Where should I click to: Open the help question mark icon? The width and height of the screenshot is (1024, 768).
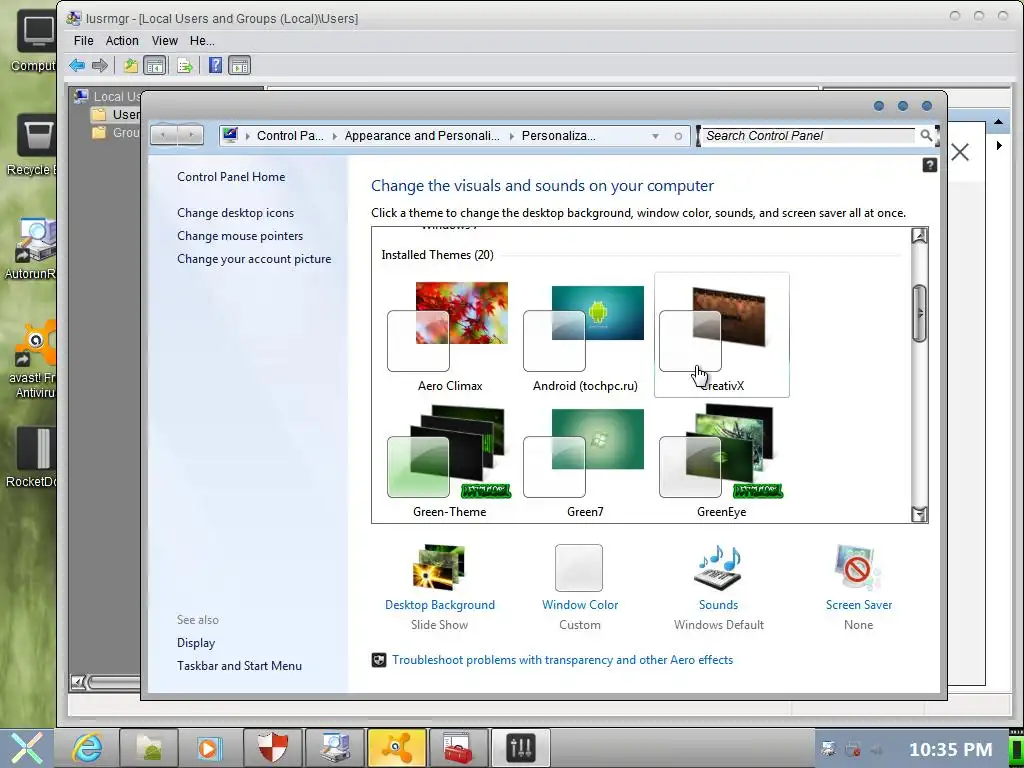point(929,165)
